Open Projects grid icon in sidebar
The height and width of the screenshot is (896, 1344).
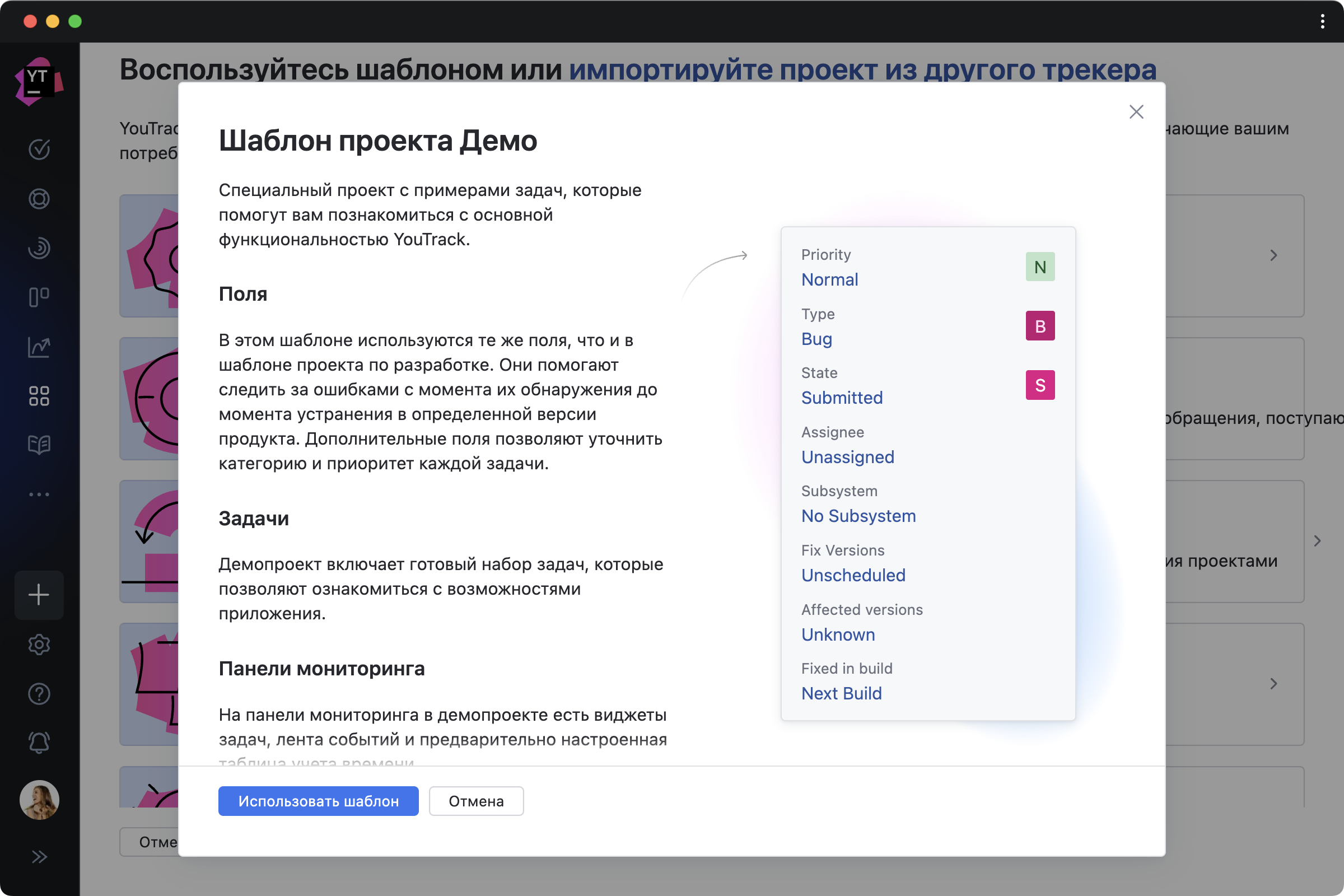pos(39,396)
